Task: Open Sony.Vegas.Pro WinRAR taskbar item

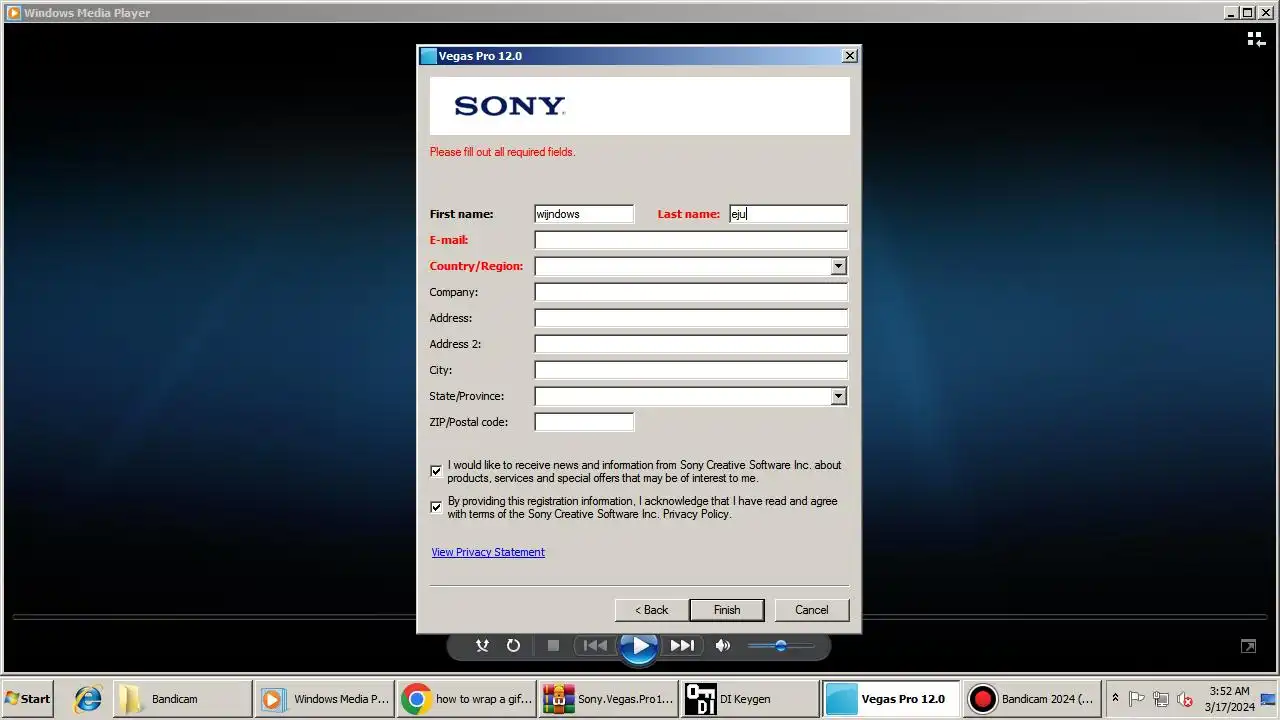Action: coord(608,699)
